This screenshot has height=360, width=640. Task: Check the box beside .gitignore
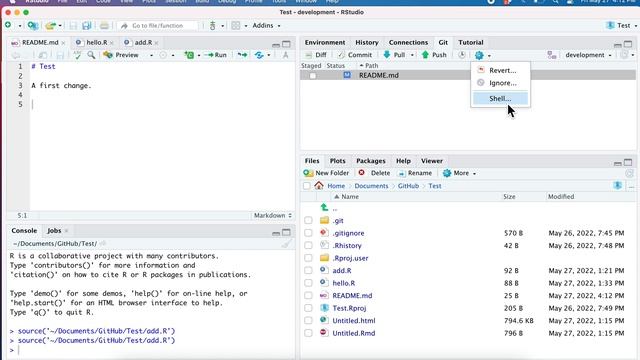(x=308, y=233)
